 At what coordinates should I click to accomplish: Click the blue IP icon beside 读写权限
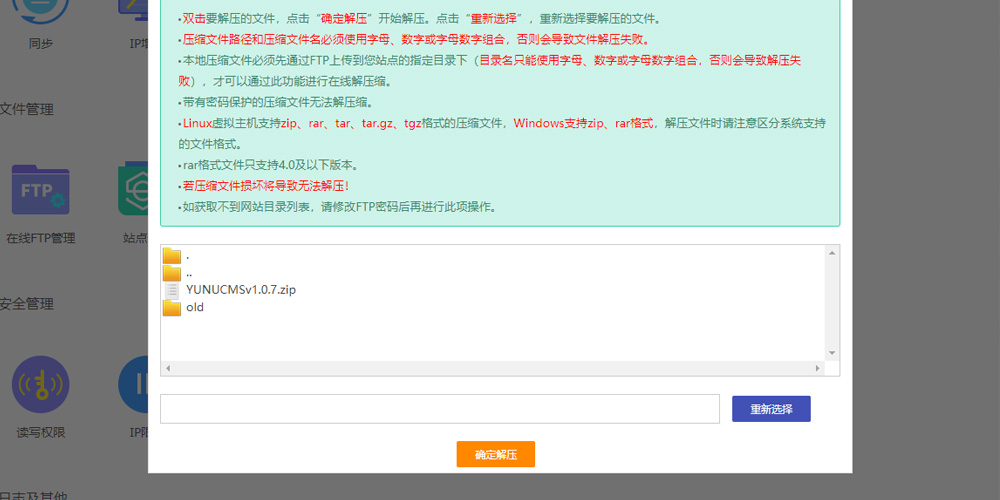[134, 385]
